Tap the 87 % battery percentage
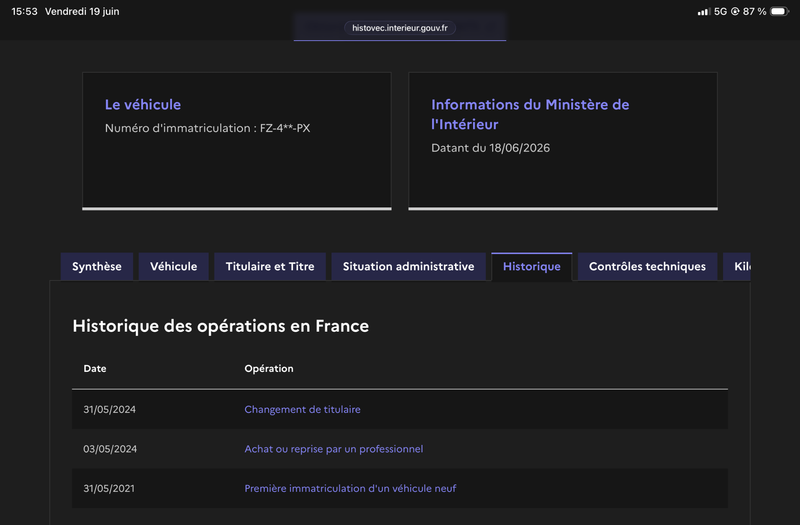This screenshot has height=525, width=800. tap(755, 11)
